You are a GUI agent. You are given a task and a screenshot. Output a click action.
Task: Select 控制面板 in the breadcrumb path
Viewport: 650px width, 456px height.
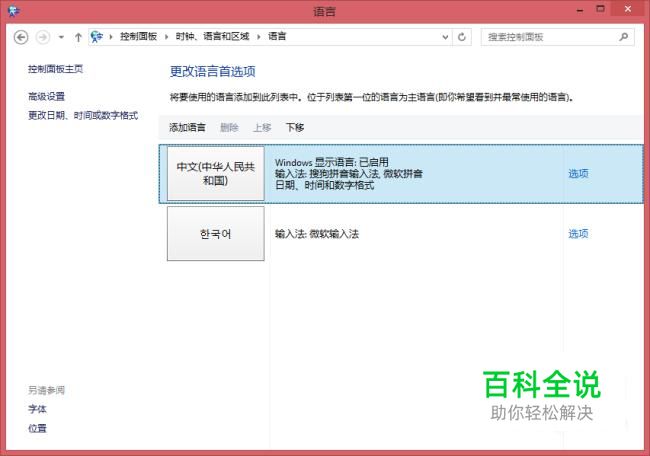click(138, 36)
